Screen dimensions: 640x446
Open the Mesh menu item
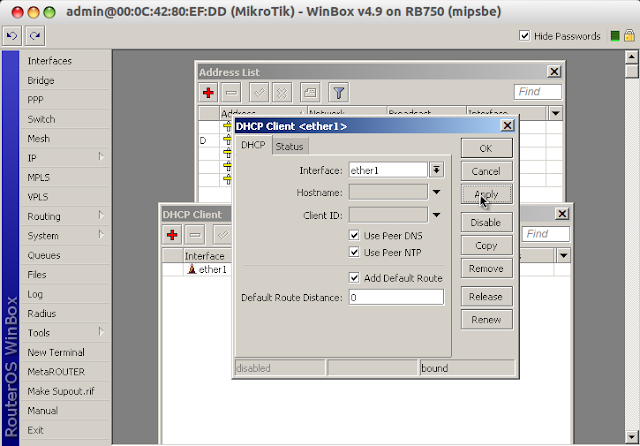pyautogui.click(x=65, y=139)
